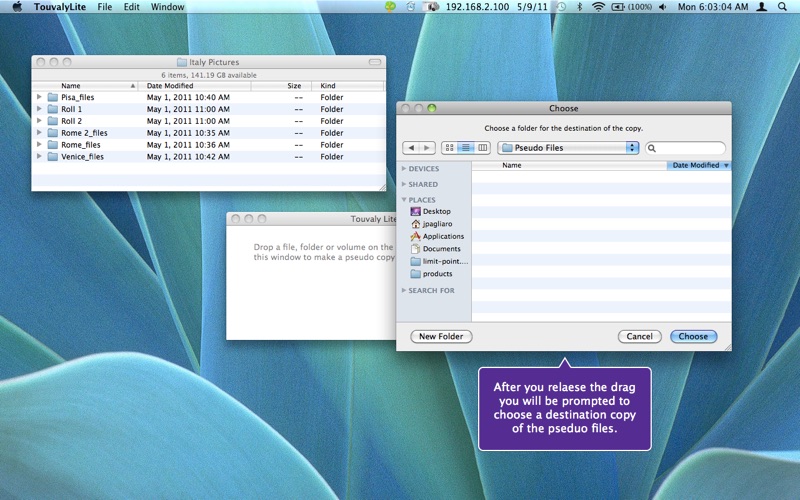Viewport: 800px width, 500px height.
Task: Select the Rome_files folder icon
Action: 53,144
